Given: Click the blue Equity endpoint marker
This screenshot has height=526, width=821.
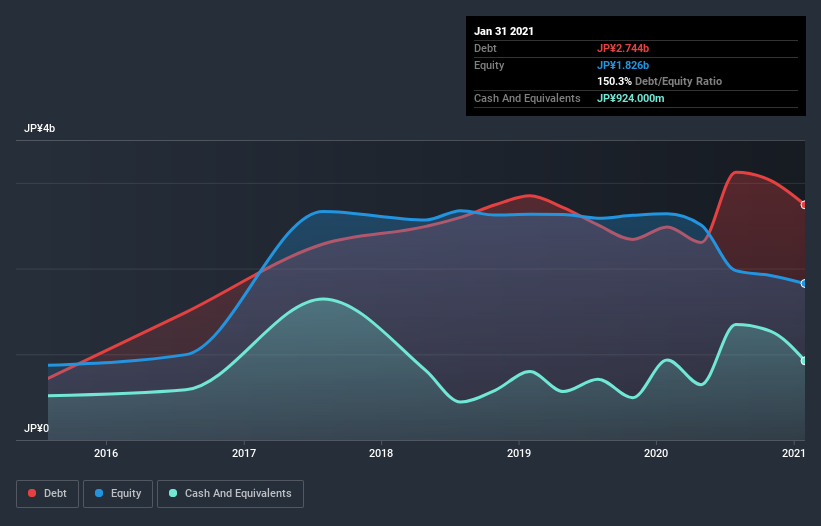Looking at the screenshot, I should click(x=804, y=283).
